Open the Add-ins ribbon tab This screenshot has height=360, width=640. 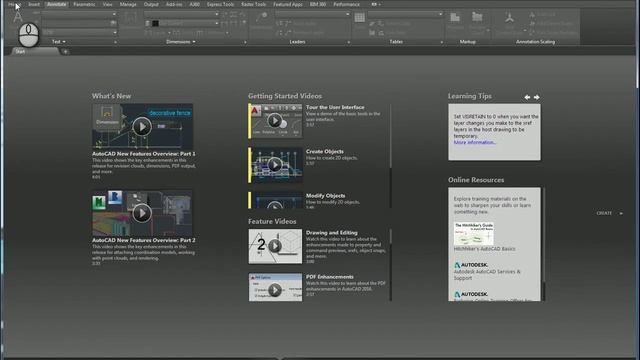tap(174, 4)
